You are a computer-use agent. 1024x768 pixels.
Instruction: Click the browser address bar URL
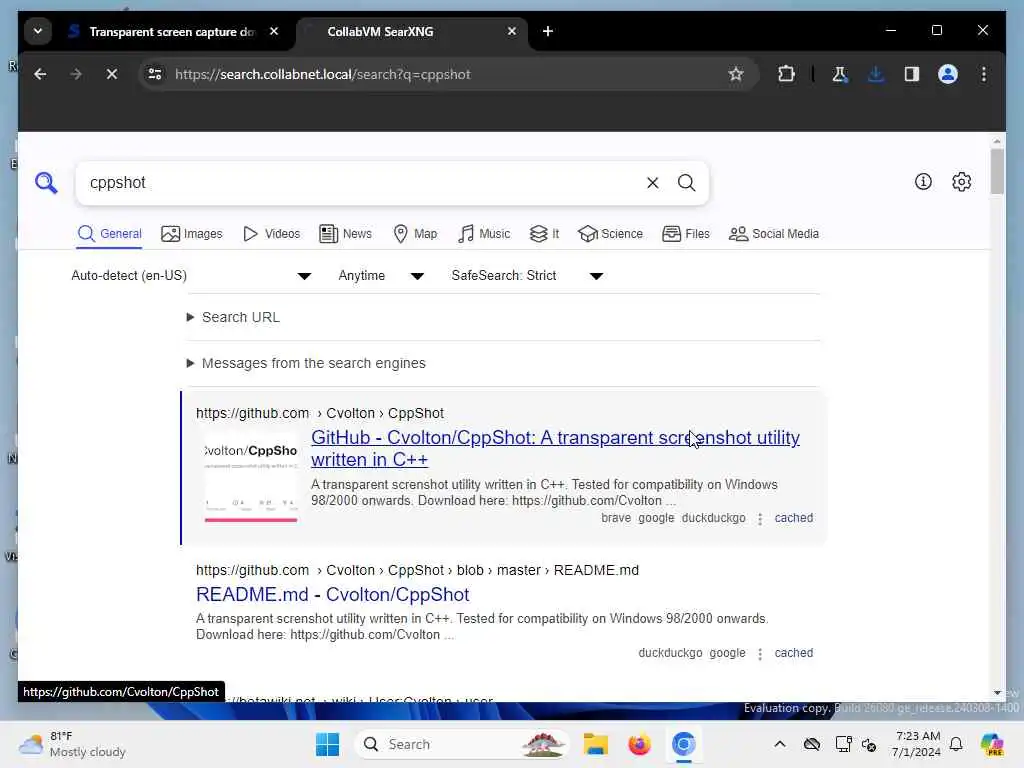323,74
